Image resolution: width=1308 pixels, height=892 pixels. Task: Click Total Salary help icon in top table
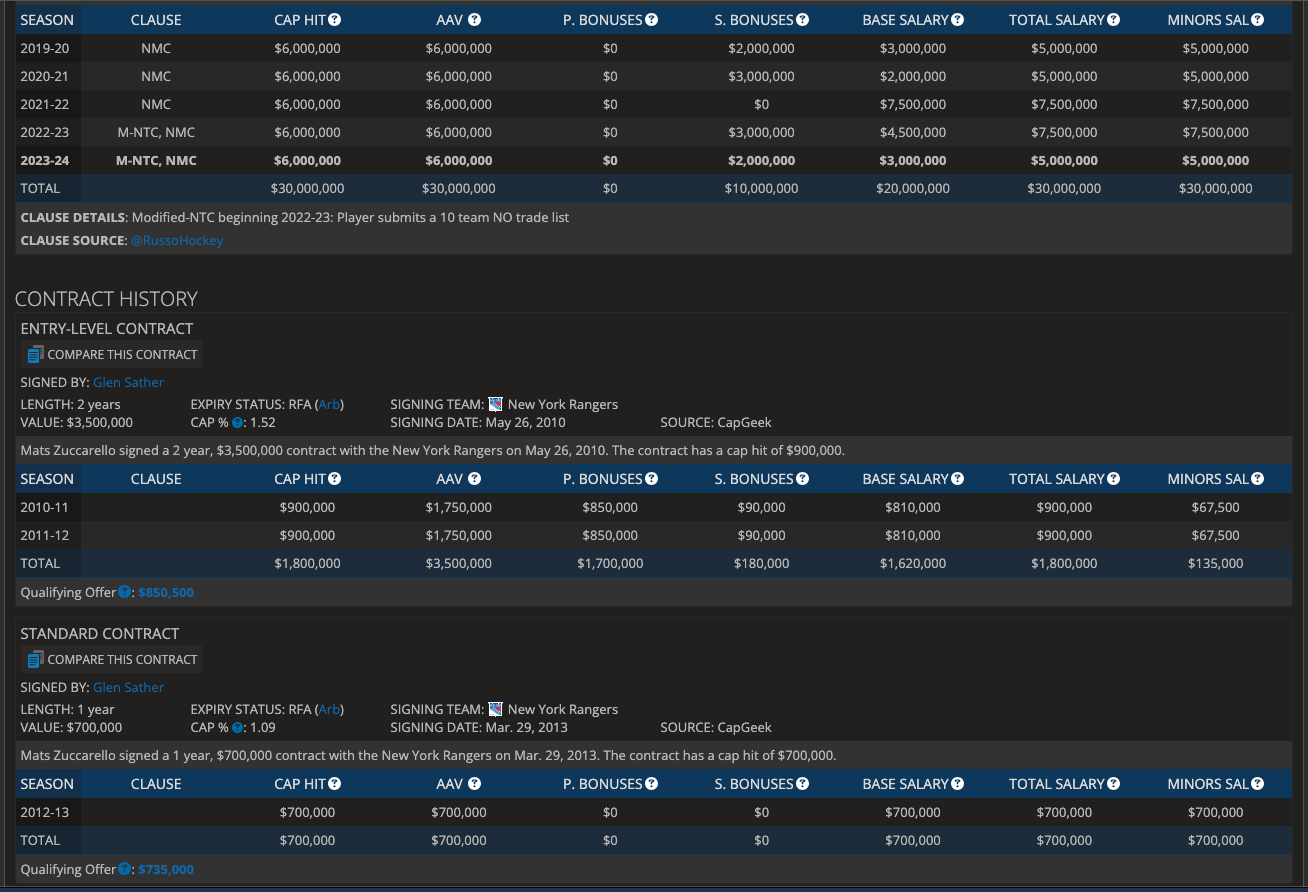[x=1113, y=19]
